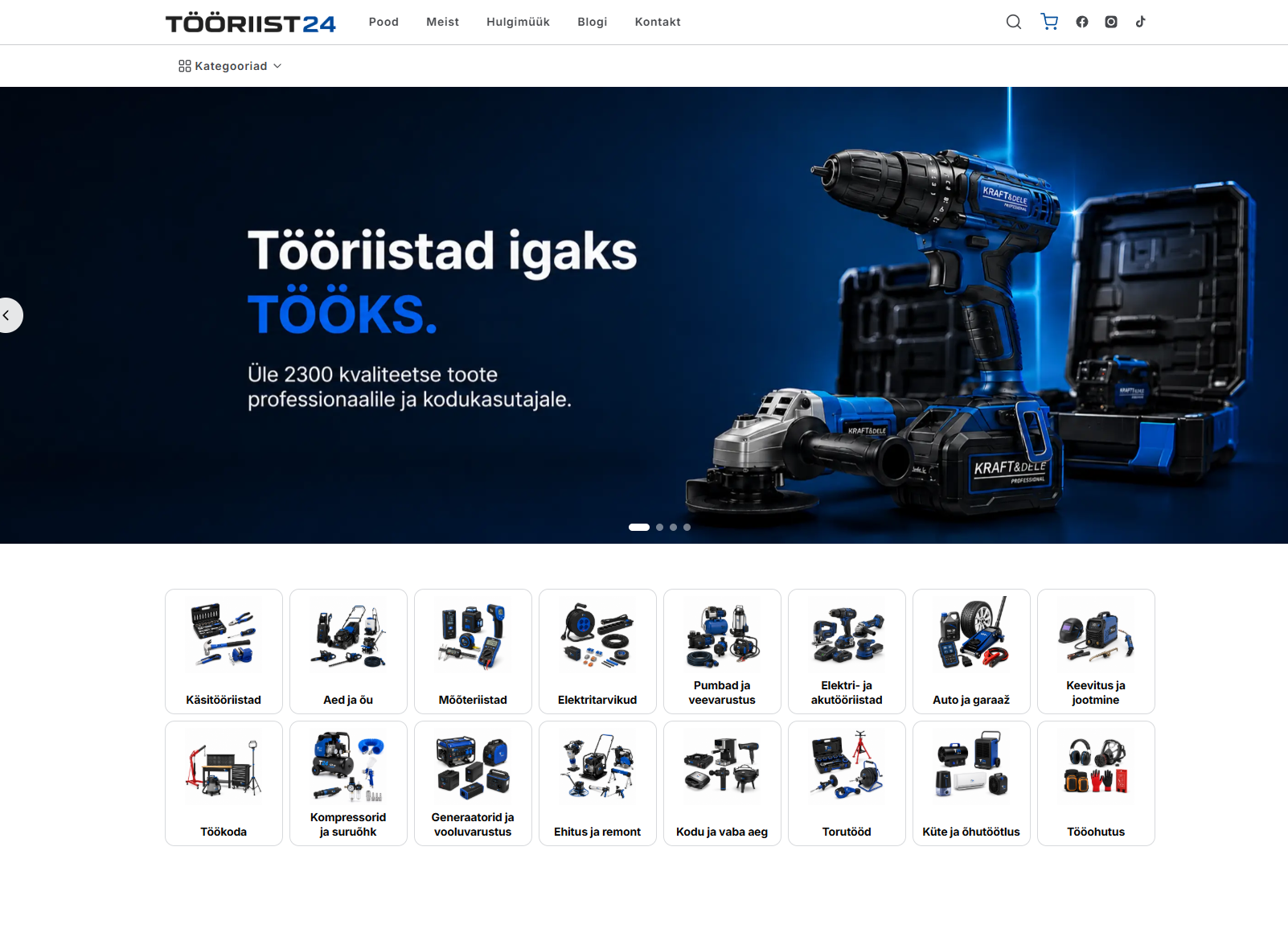Go to previous banner slide arrow
The height and width of the screenshot is (929, 1288).
tap(8, 315)
